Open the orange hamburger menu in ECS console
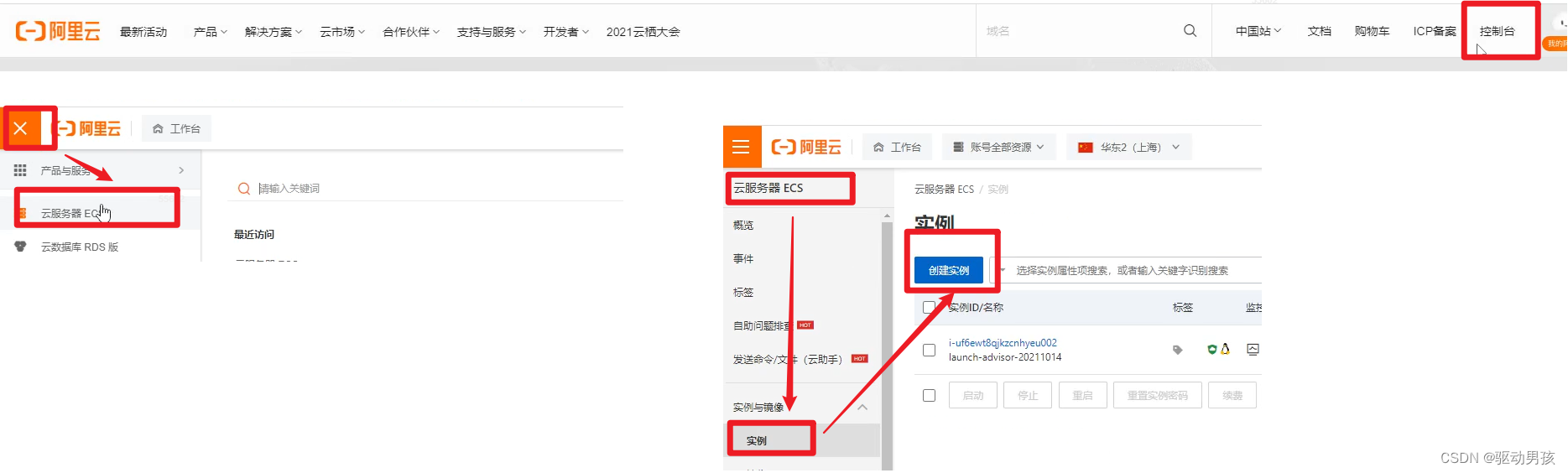The height and width of the screenshot is (473, 1568). click(742, 147)
